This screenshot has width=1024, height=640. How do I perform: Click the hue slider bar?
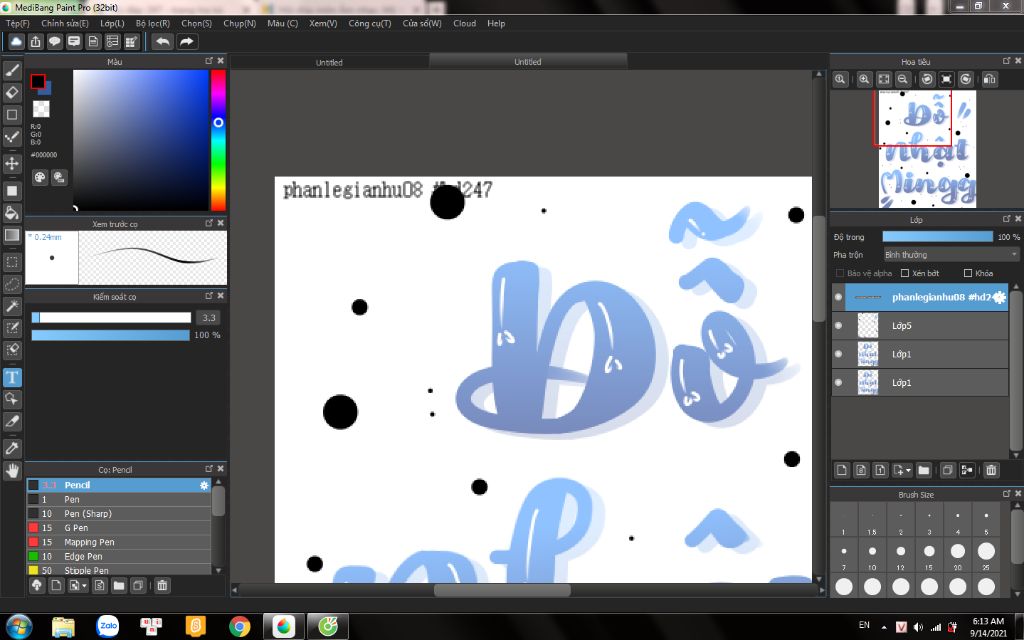(x=218, y=140)
